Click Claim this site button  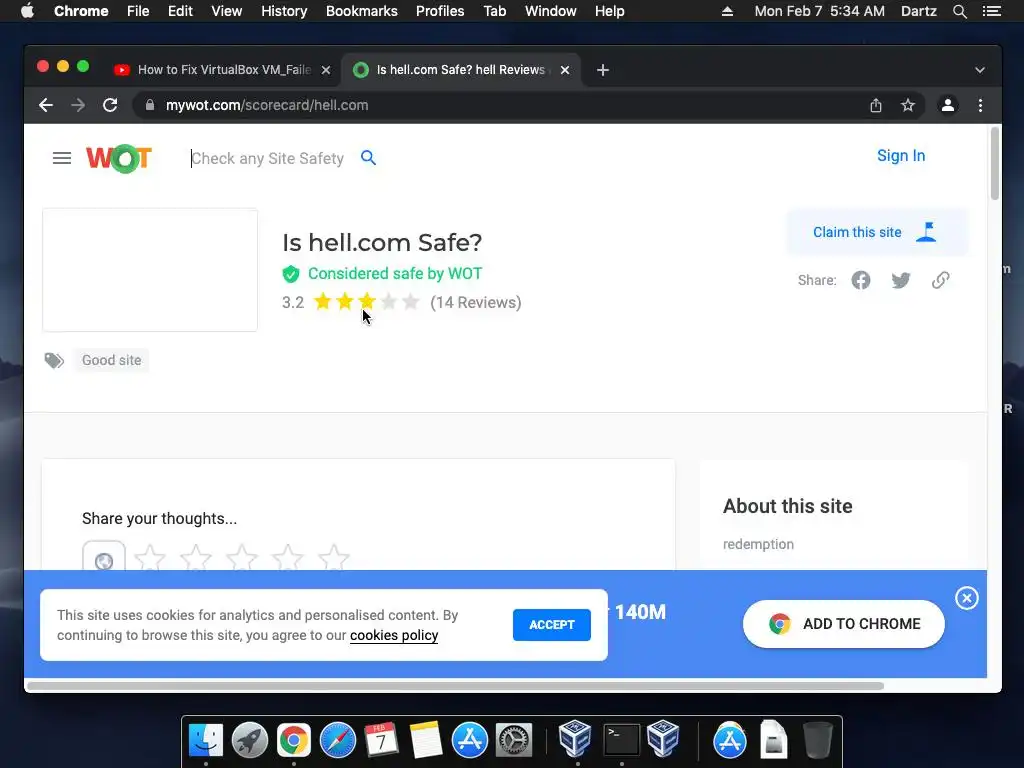pyautogui.click(x=876, y=232)
